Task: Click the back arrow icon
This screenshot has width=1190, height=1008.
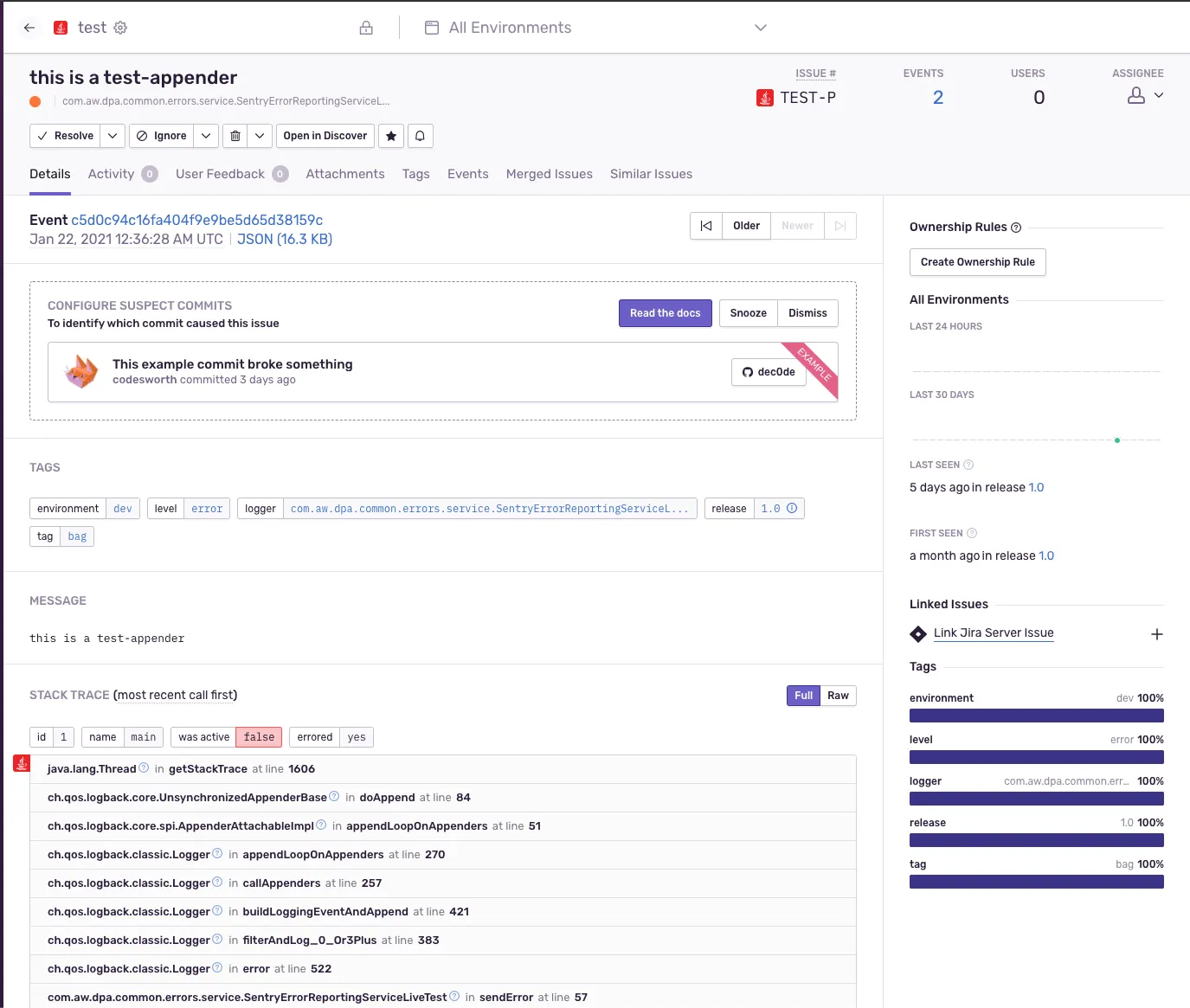Action: click(x=29, y=28)
